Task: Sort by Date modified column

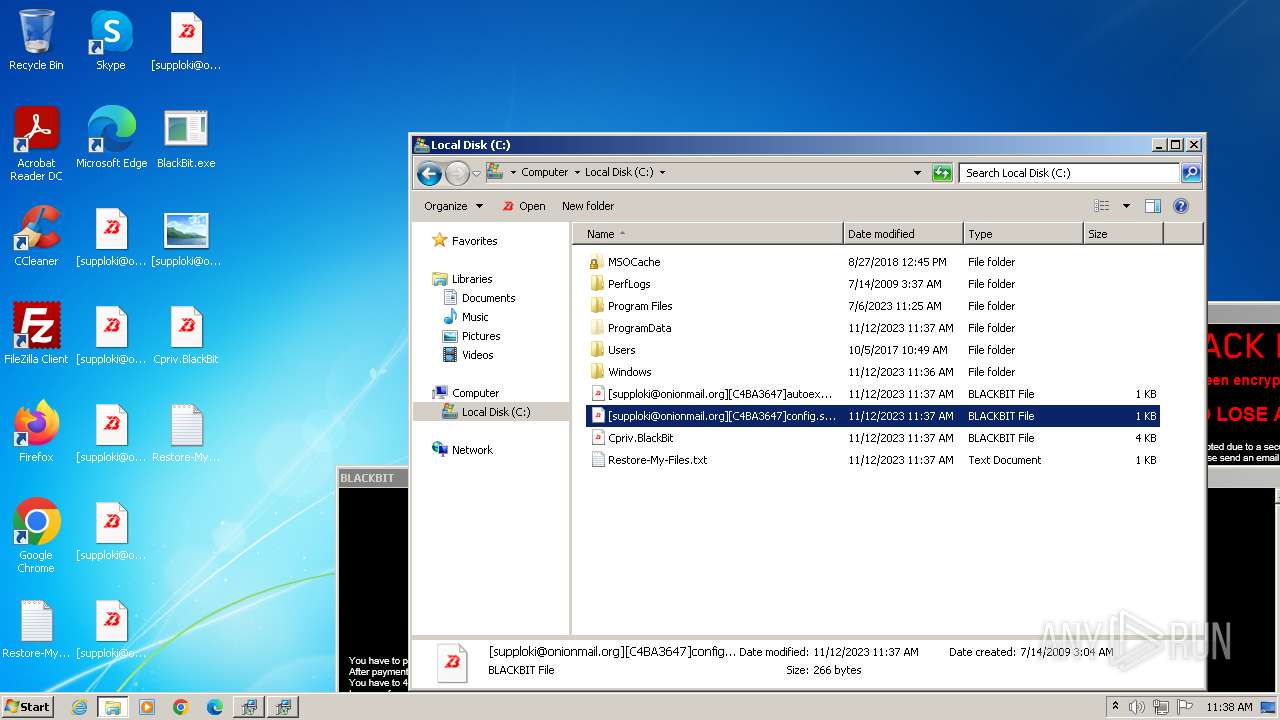Action: (903, 234)
